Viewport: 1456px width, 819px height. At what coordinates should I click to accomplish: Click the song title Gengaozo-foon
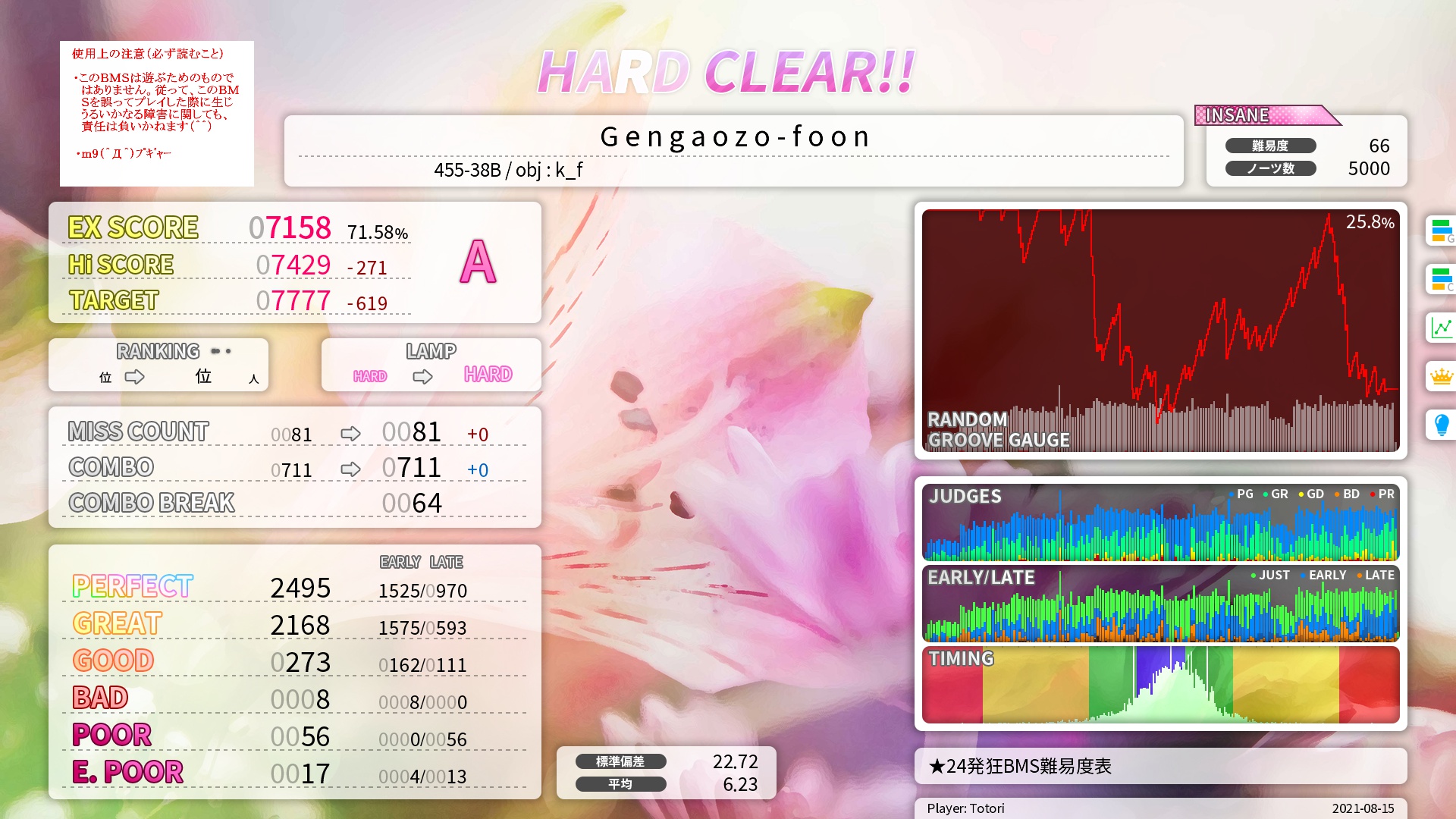point(734,137)
